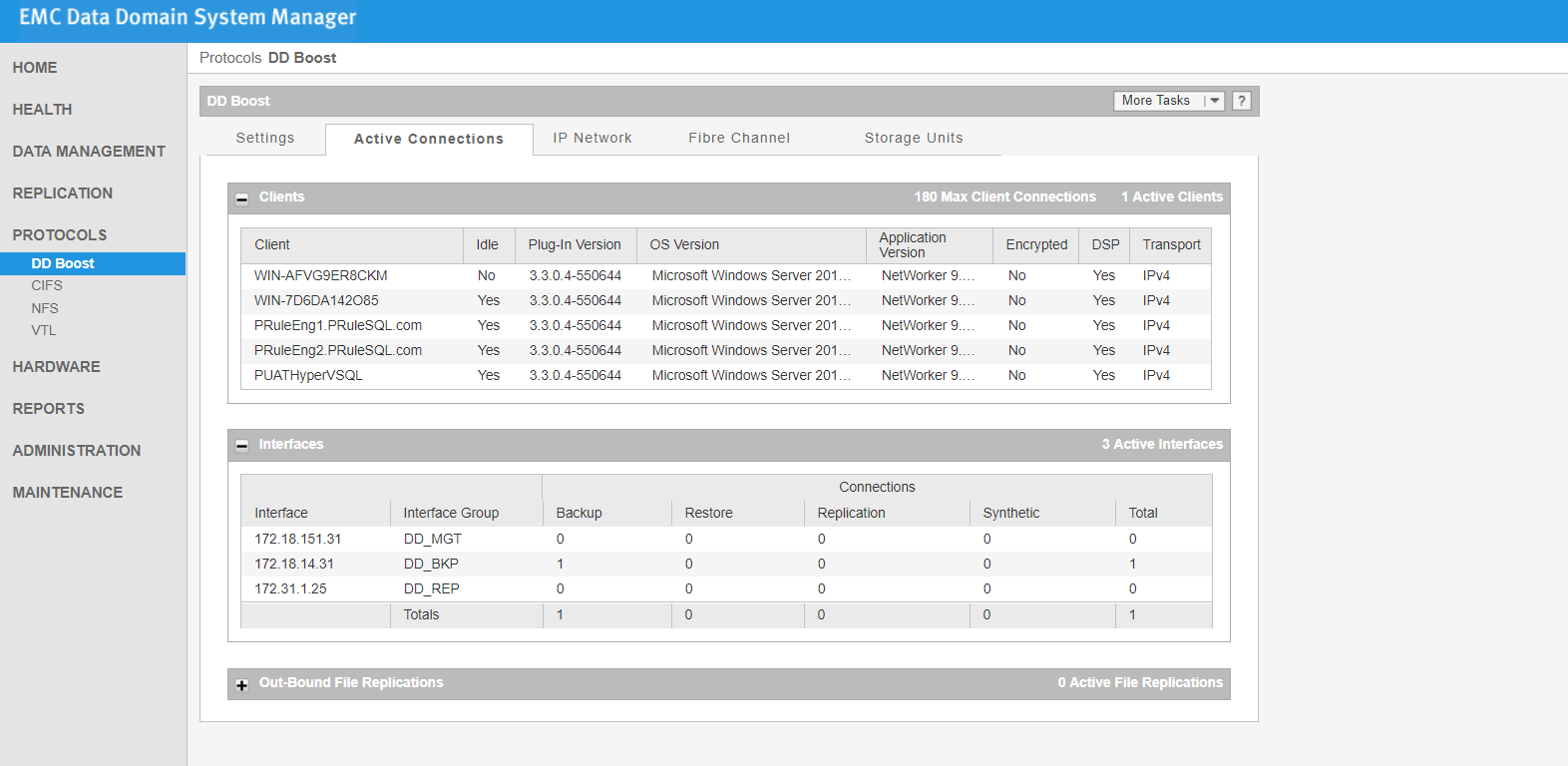Image resolution: width=1568 pixels, height=766 pixels.
Task: Click the Replication column header
Action: coord(887,514)
